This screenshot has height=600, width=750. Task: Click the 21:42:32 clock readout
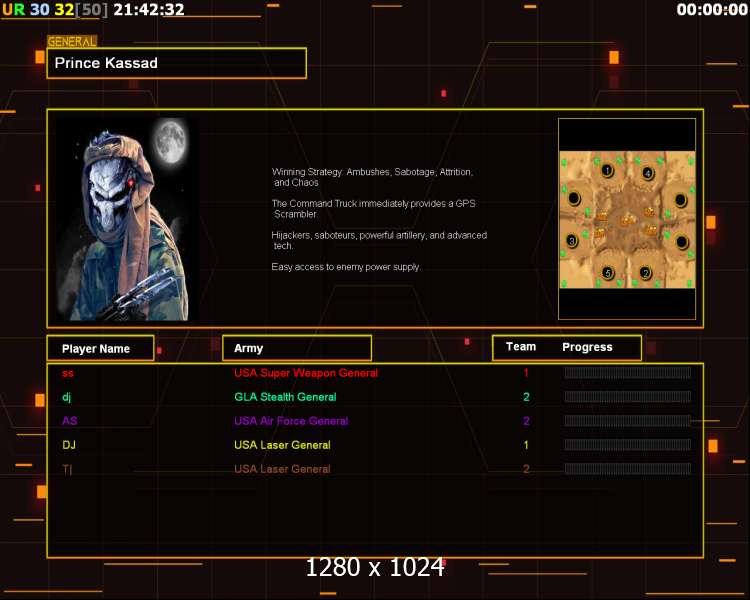coord(149,9)
